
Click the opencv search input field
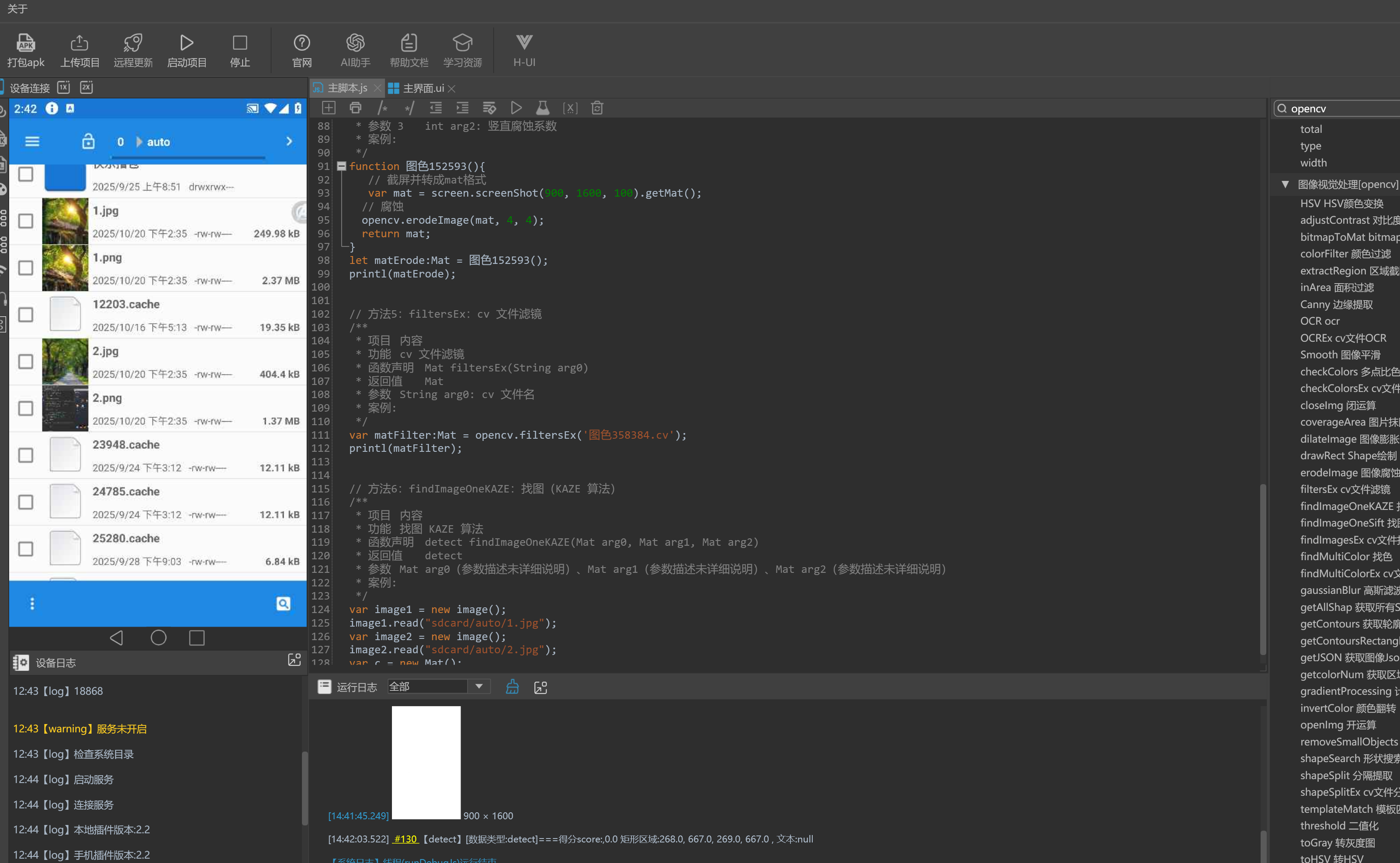click(x=1341, y=108)
